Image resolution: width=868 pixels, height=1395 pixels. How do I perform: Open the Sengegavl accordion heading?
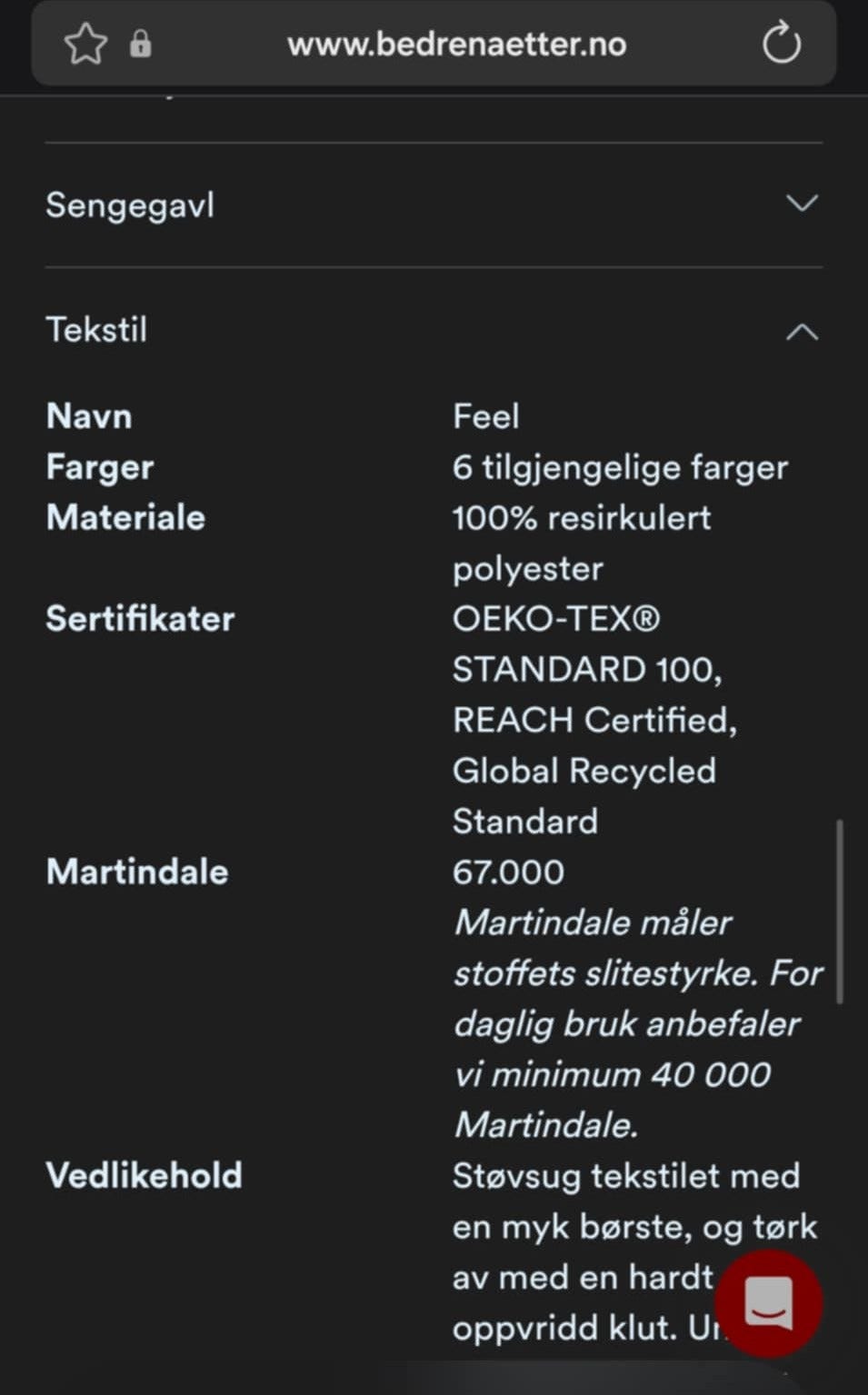click(130, 205)
